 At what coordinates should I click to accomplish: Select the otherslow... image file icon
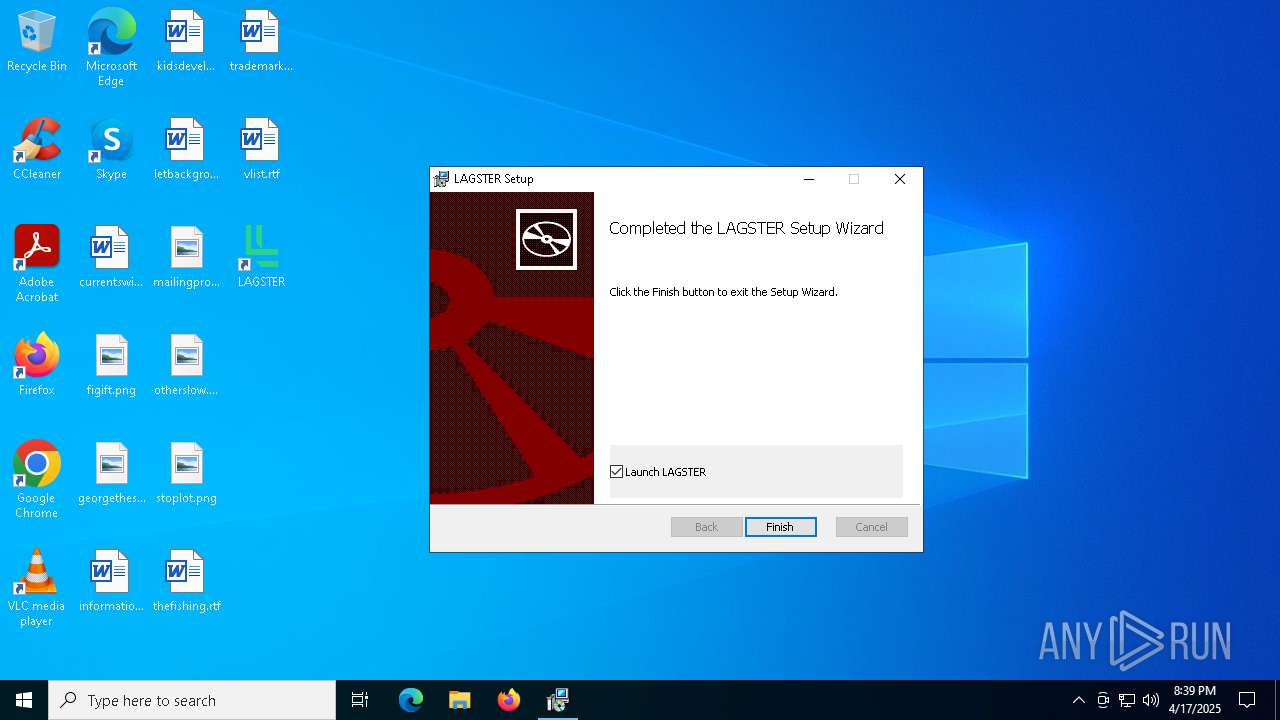tap(186, 365)
